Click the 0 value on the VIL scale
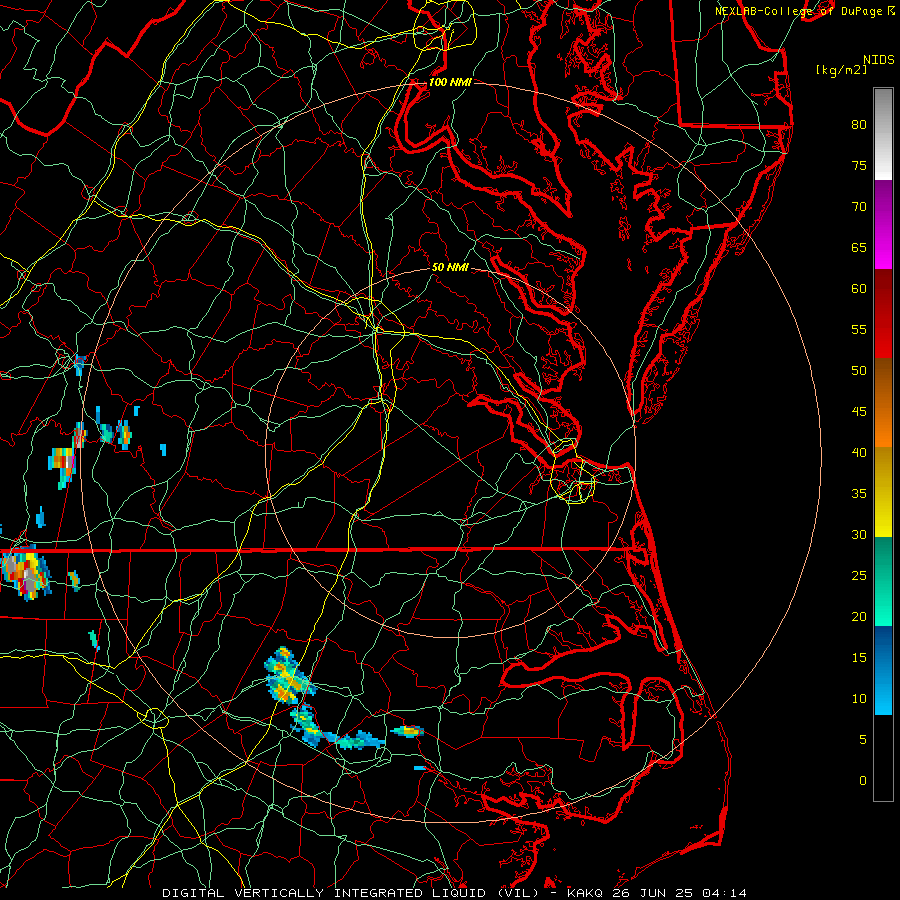 point(863,781)
